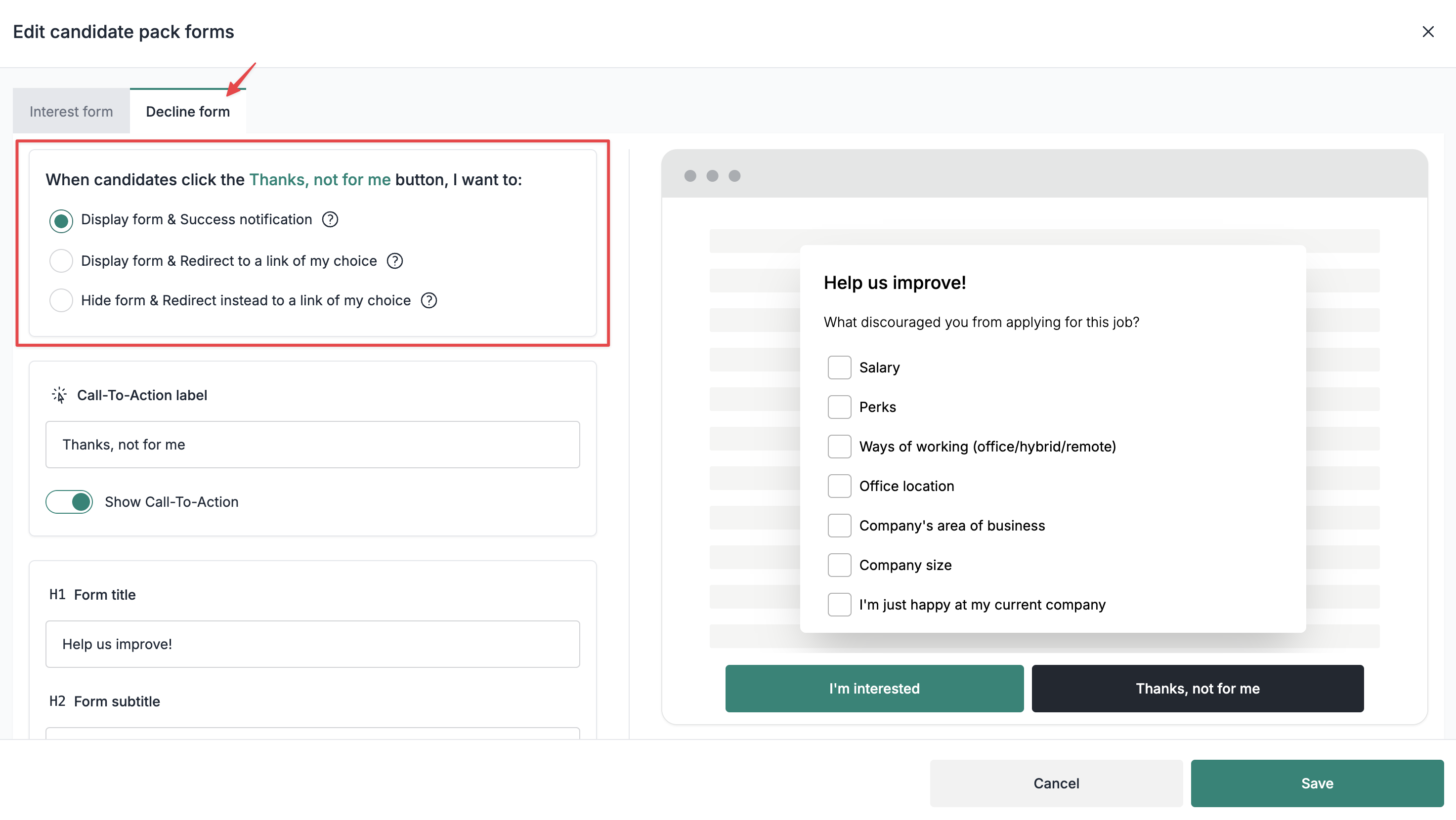1456x820 pixels.
Task: Click help icon beside Hide form & Redirect option
Action: click(428, 300)
